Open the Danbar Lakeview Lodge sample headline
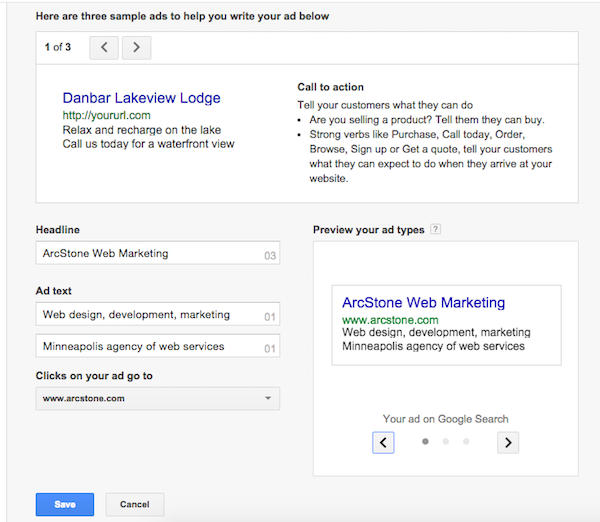This screenshot has height=522, width=600. point(142,98)
